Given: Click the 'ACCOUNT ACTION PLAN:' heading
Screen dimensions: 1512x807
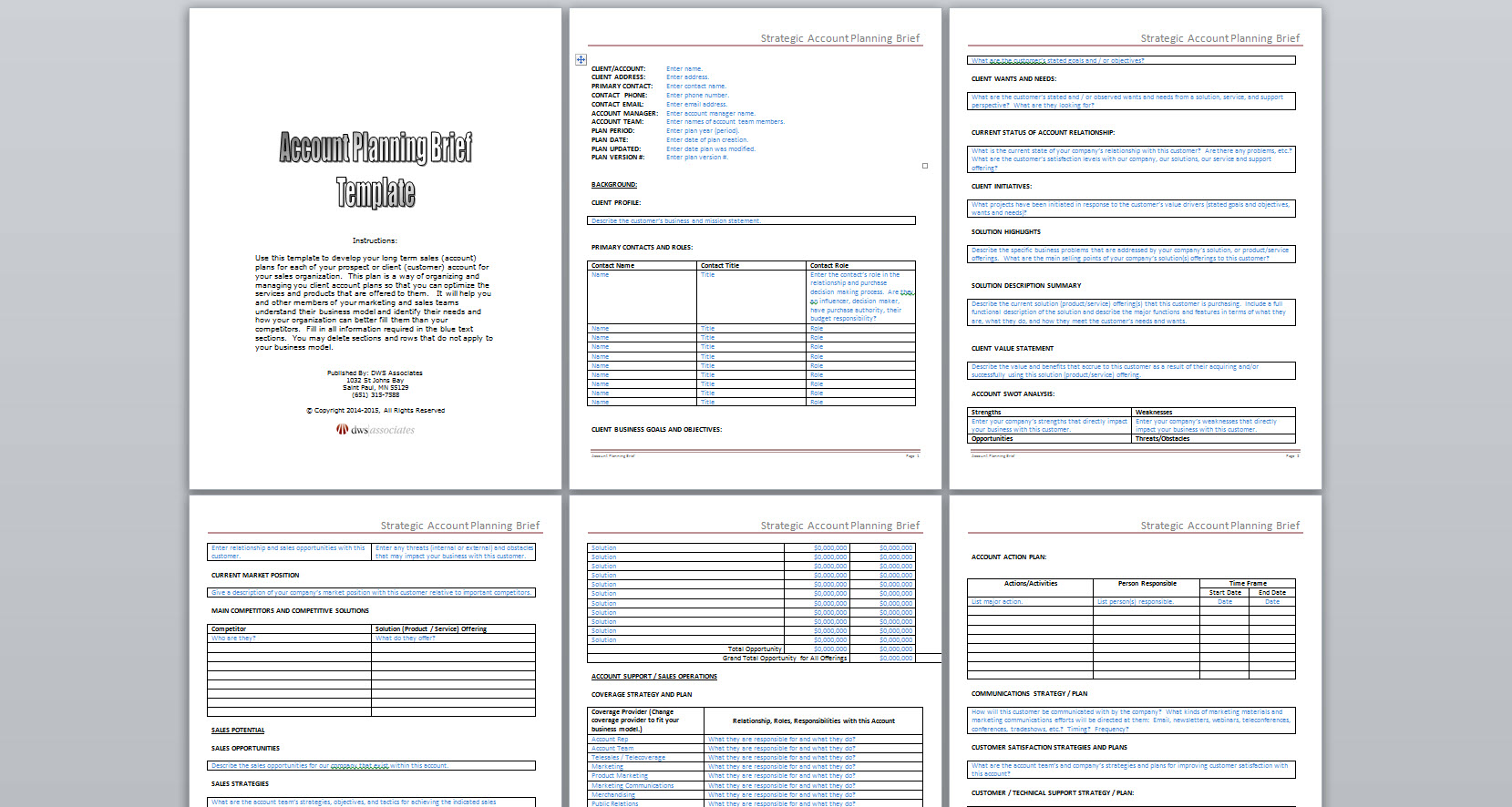Looking at the screenshot, I should click(x=1009, y=557).
